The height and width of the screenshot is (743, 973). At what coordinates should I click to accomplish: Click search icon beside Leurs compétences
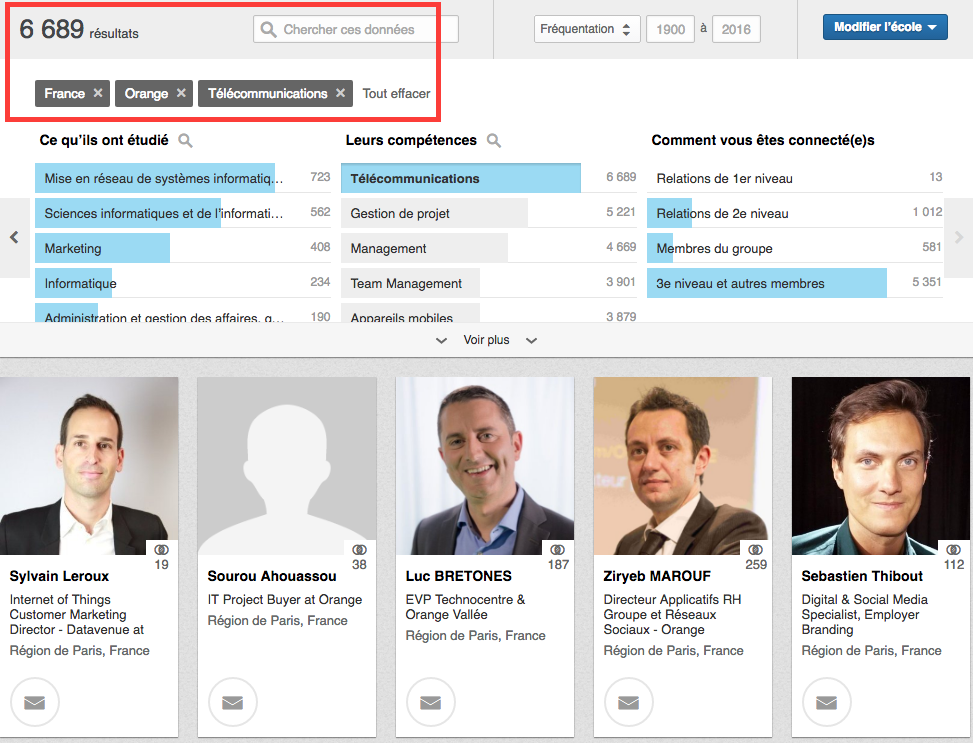tap(493, 141)
